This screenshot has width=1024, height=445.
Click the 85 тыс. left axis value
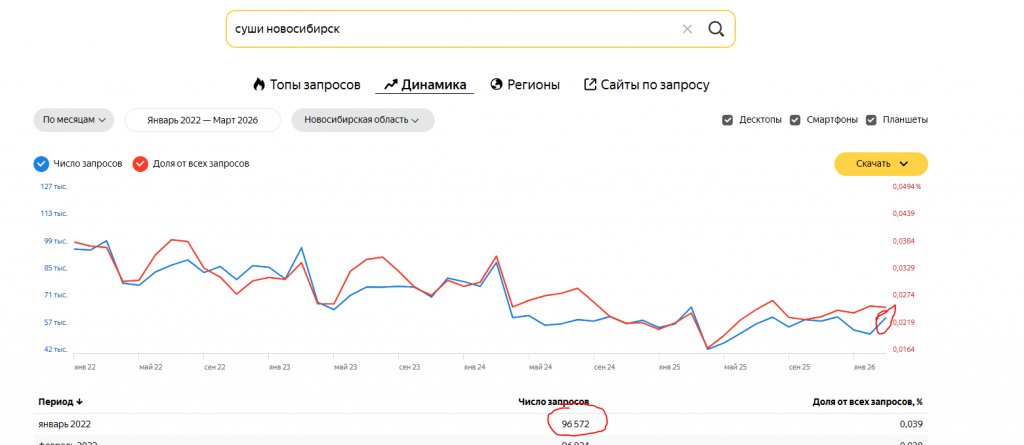point(56,268)
